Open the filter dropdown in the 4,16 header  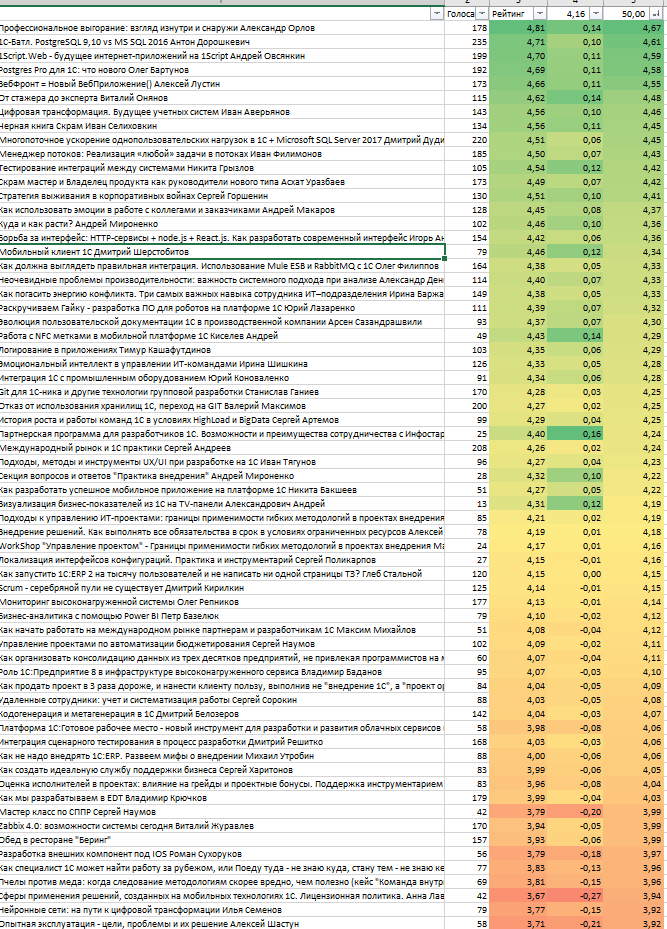click(x=597, y=14)
